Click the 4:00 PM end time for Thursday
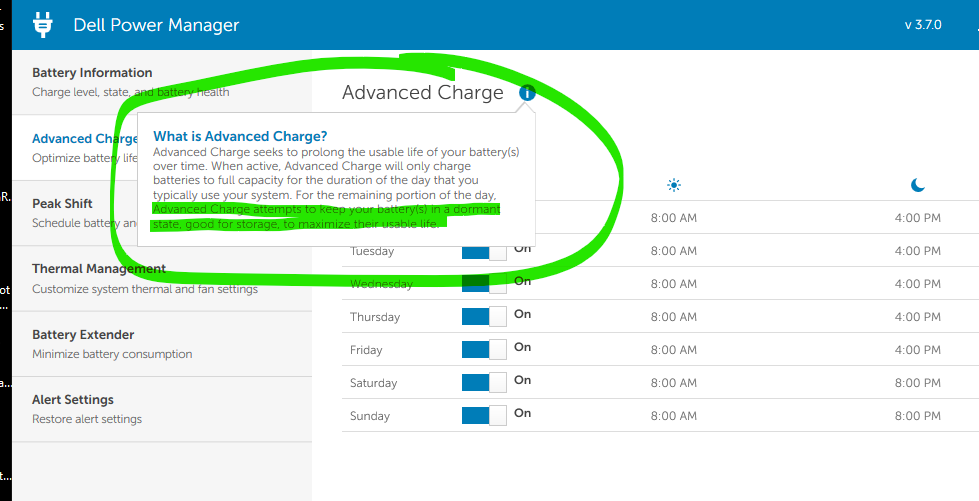This screenshot has width=979, height=501. point(917,317)
